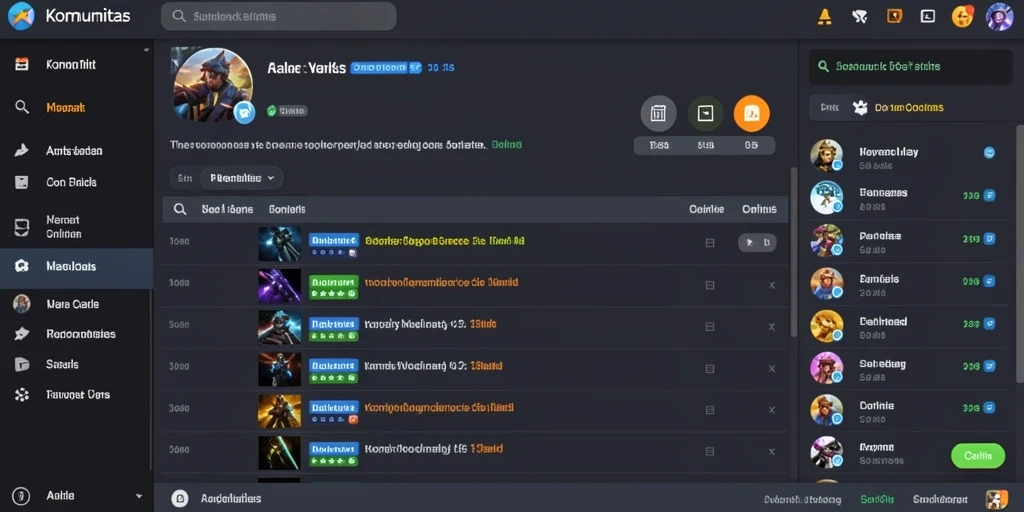This screenshot has width=1024, height=512.
Task: Click the green Oatlis button in right panel
Action: [978, 456]
